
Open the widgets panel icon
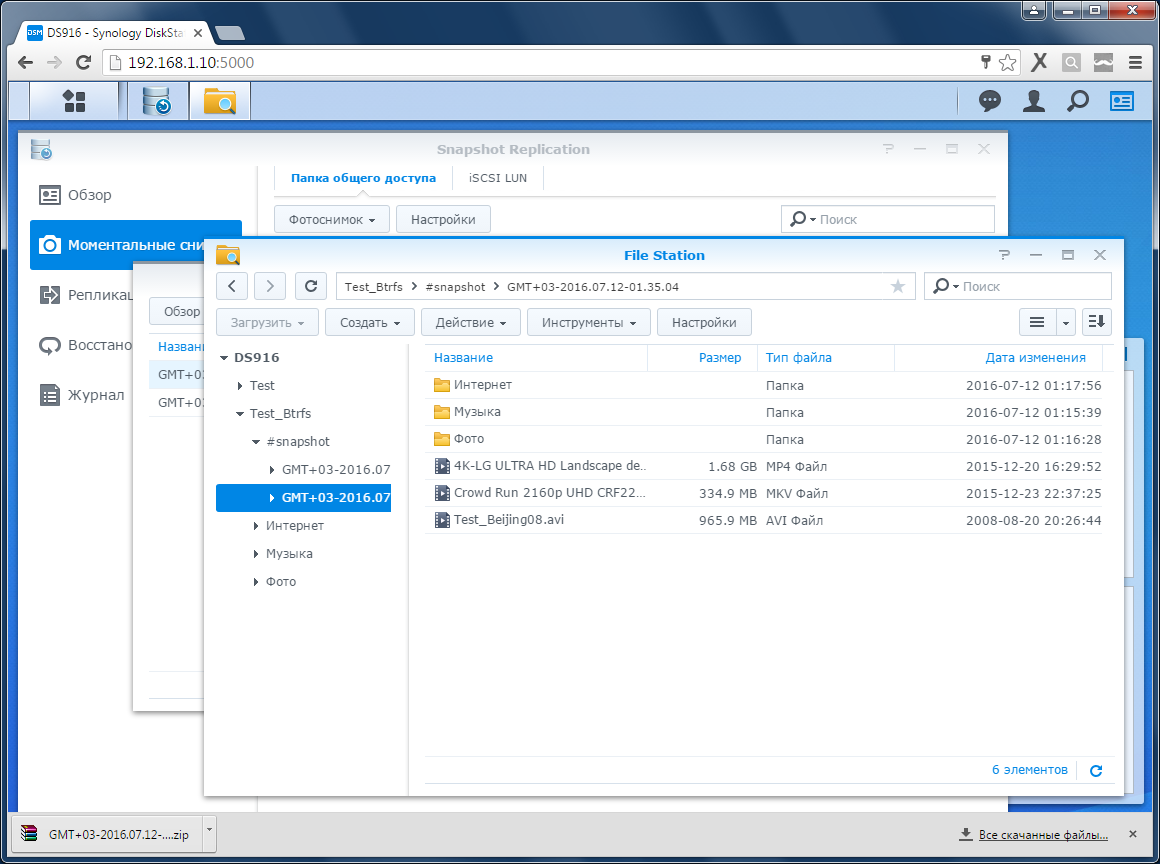(x=1122, y=101)
